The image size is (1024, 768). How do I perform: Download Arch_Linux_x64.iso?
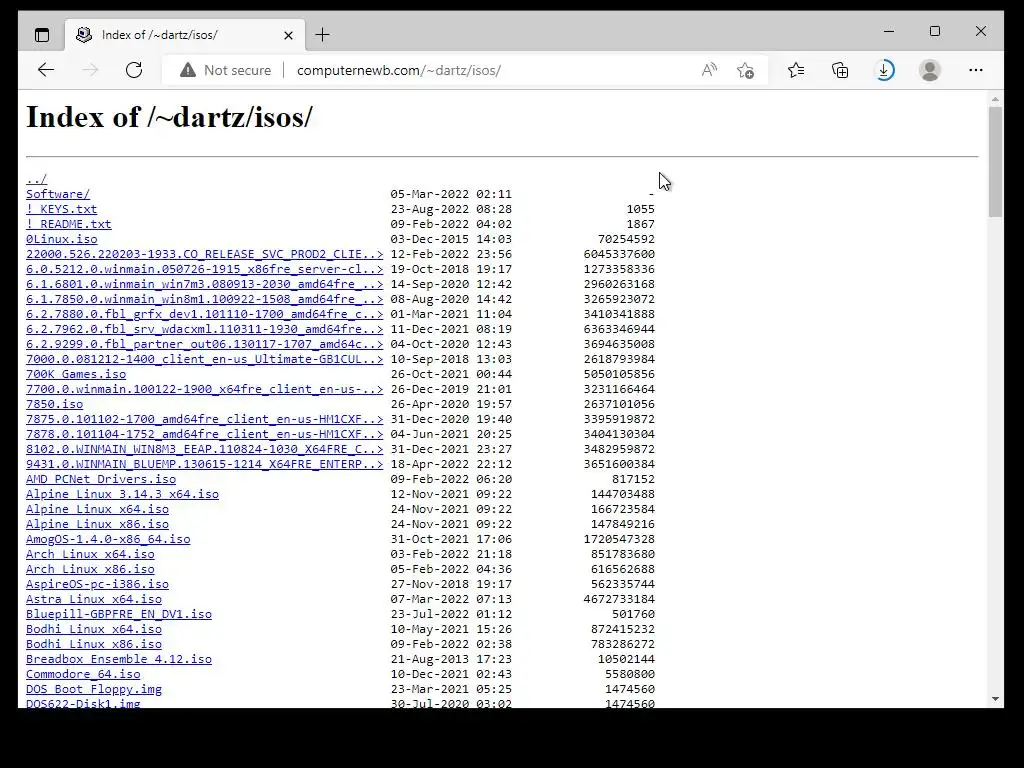(x=90, y=554)
